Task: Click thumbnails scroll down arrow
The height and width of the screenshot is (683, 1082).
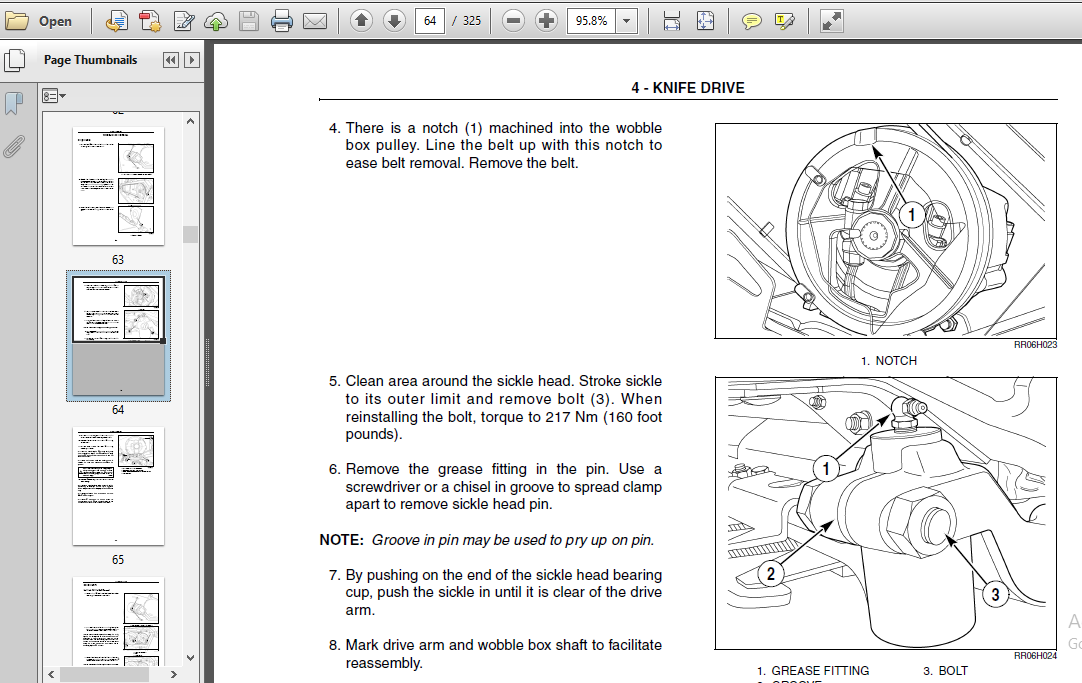Action: 190,657
